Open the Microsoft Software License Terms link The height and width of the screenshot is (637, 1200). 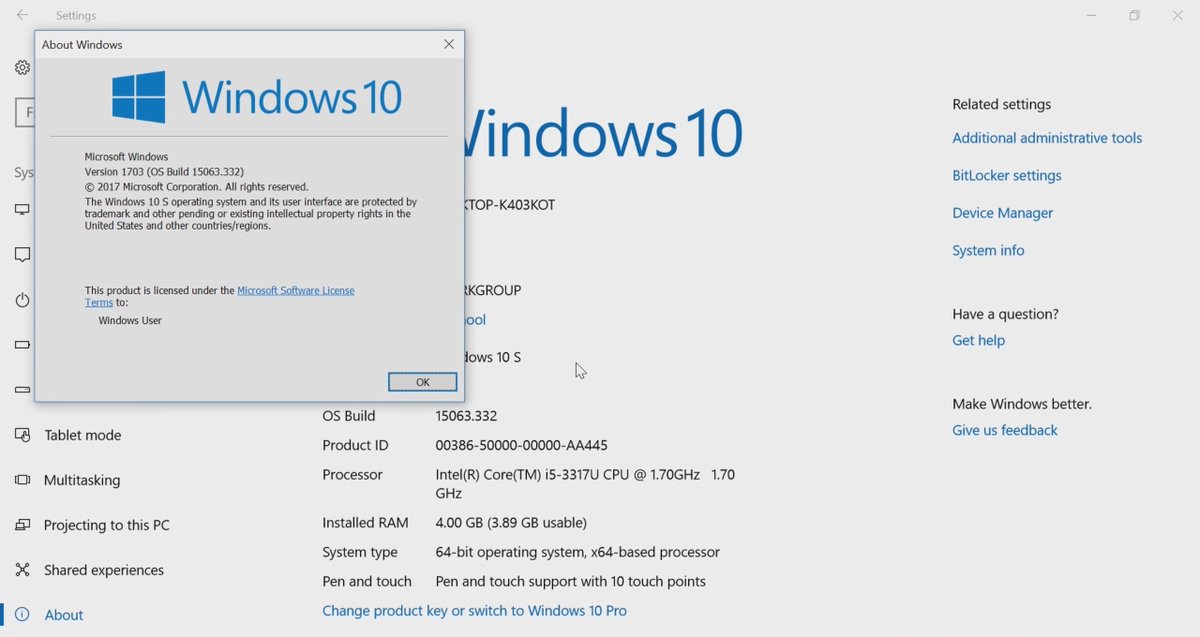295,289
